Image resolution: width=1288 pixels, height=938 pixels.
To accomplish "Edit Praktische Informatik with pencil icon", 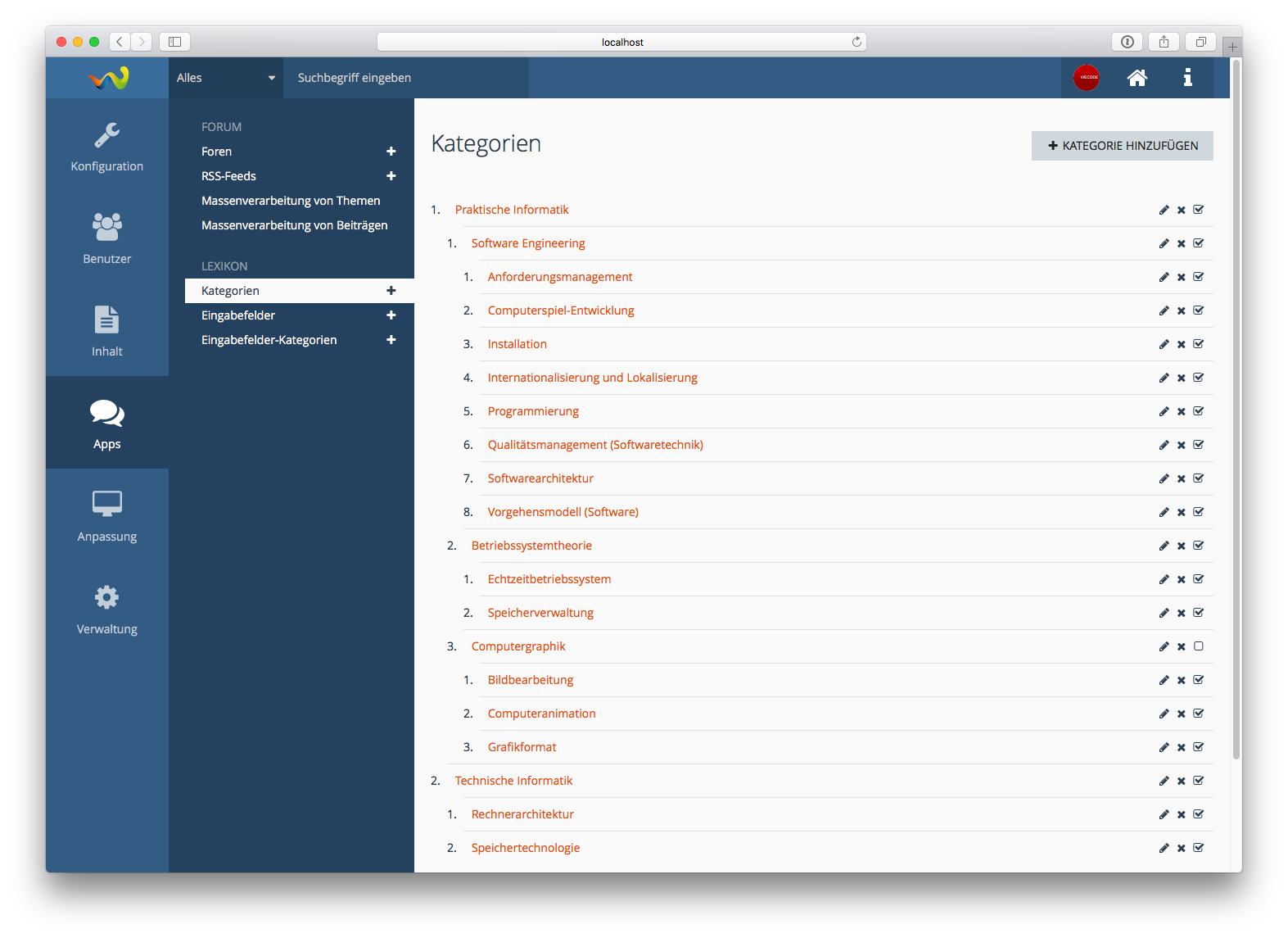I will [x=1164, y=210].
